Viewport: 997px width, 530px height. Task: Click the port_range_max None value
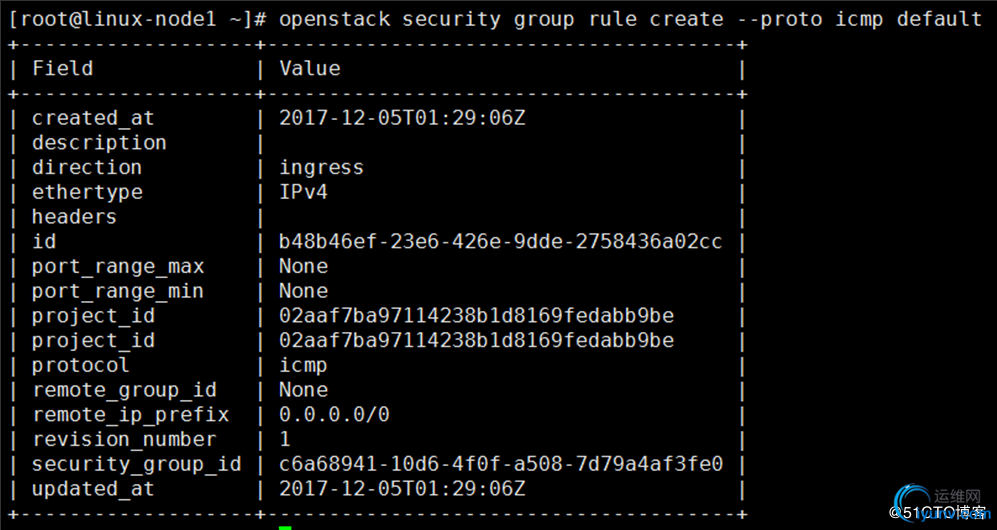303,266
